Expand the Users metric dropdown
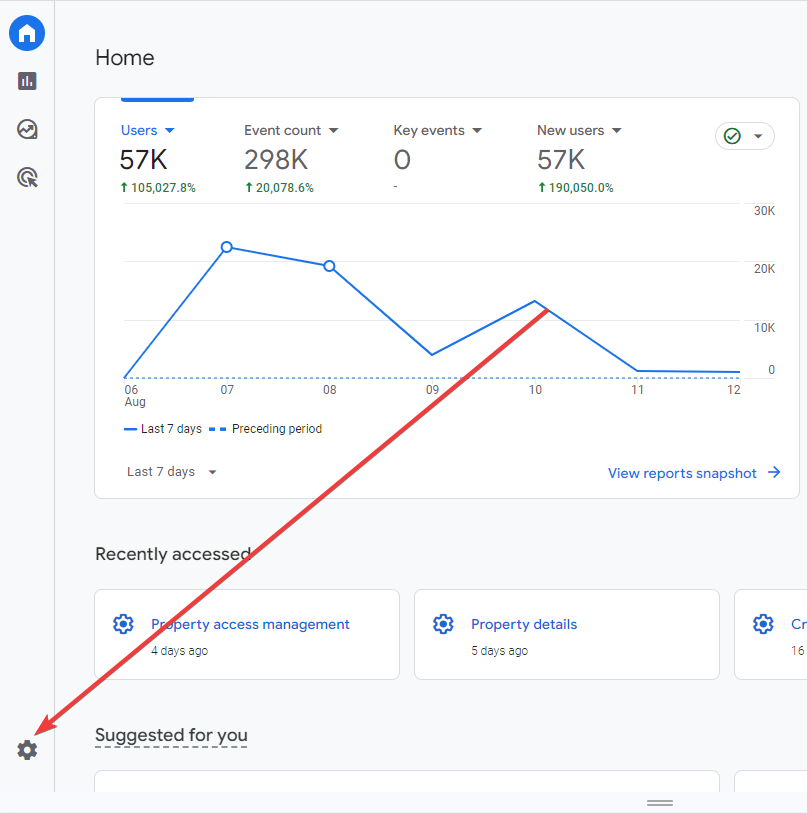The height and width of the screenshot is (813, 807). tap(169, 131)
